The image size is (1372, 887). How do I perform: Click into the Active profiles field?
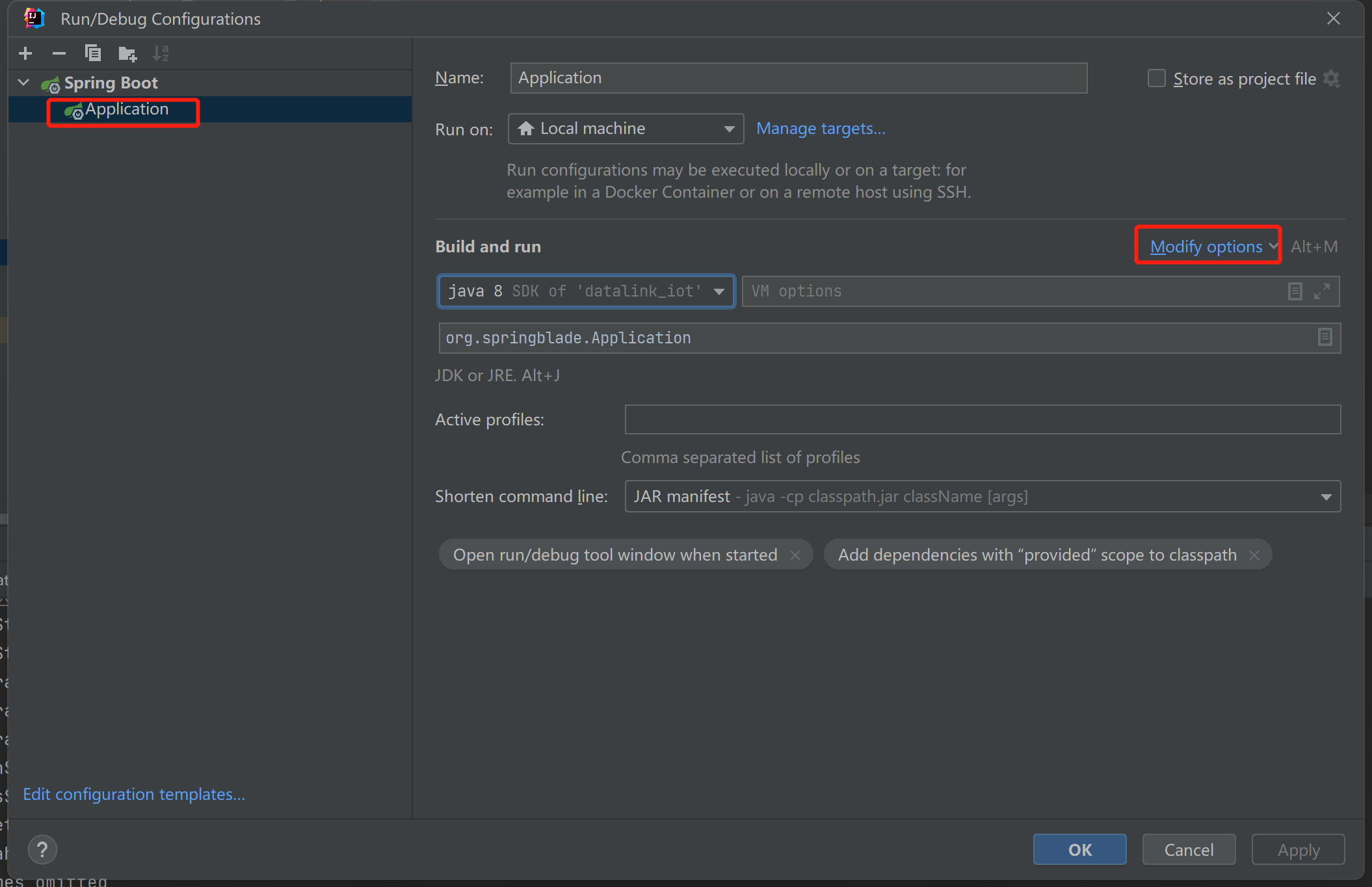pyautogui.click(x=982, y=419)
